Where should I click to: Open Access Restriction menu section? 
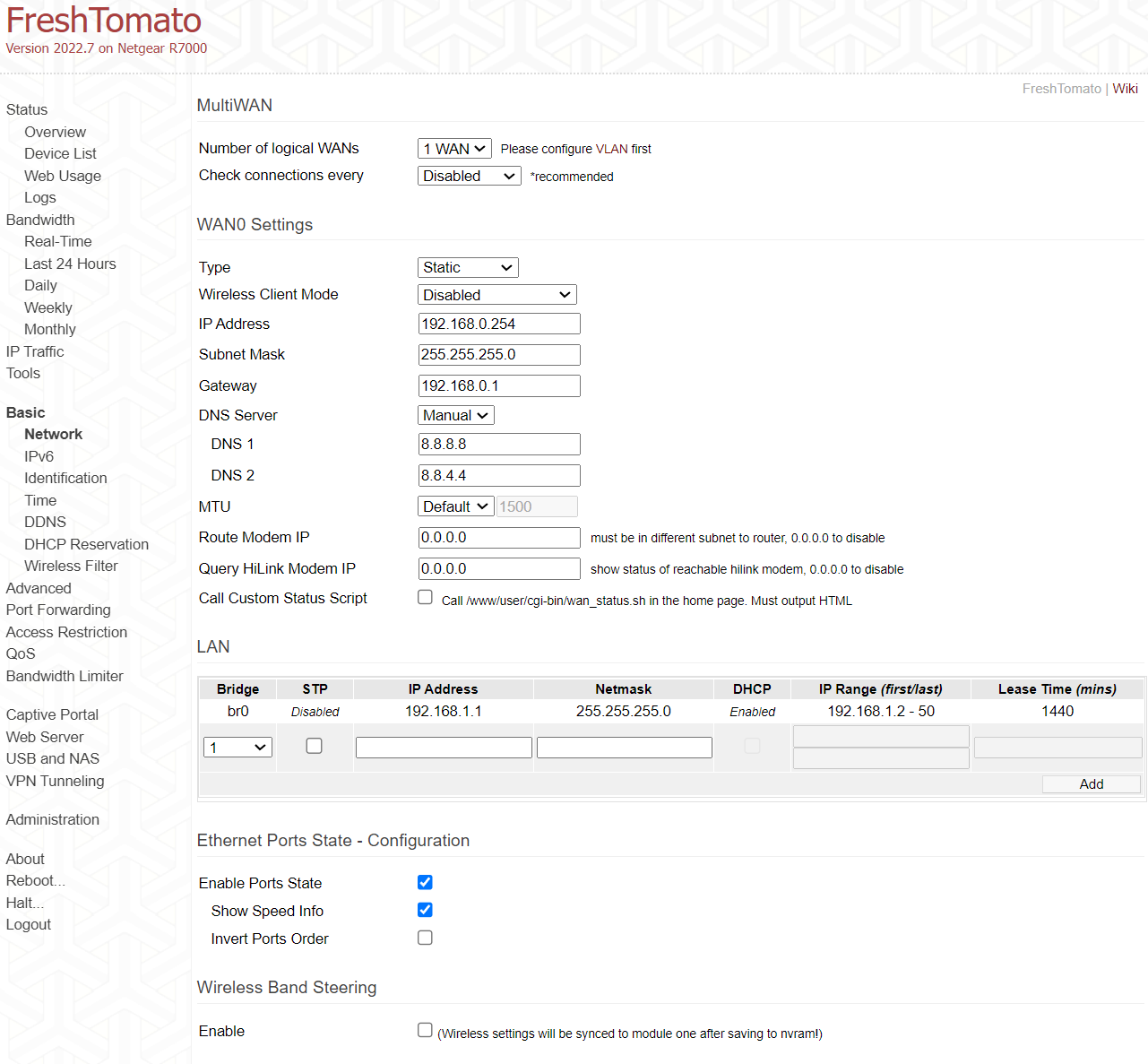(x=66, y=632)
